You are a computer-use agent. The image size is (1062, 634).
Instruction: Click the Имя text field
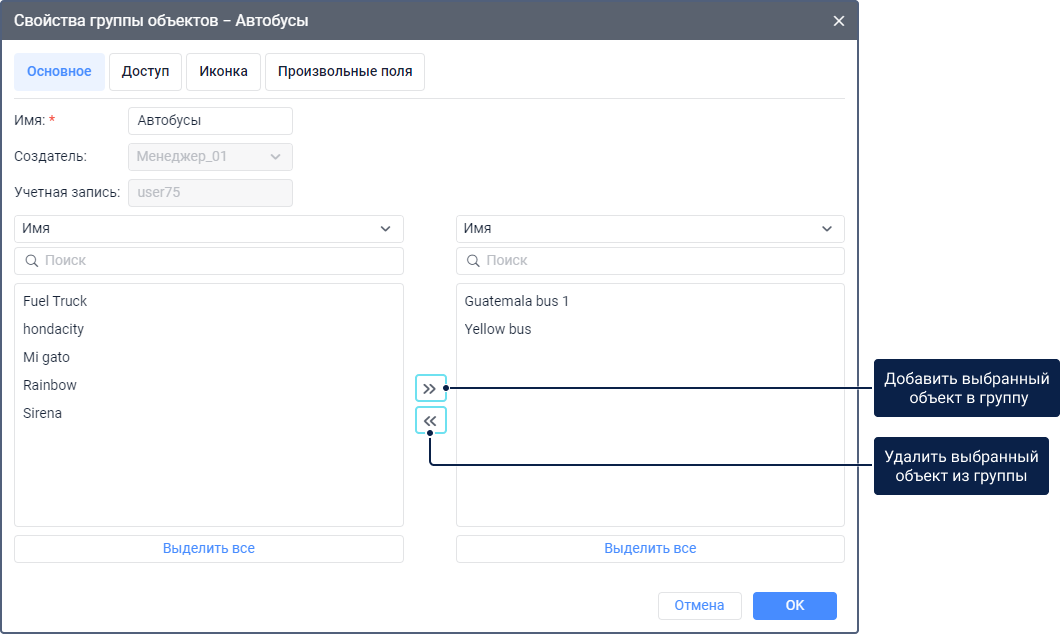tap(210, 121)
